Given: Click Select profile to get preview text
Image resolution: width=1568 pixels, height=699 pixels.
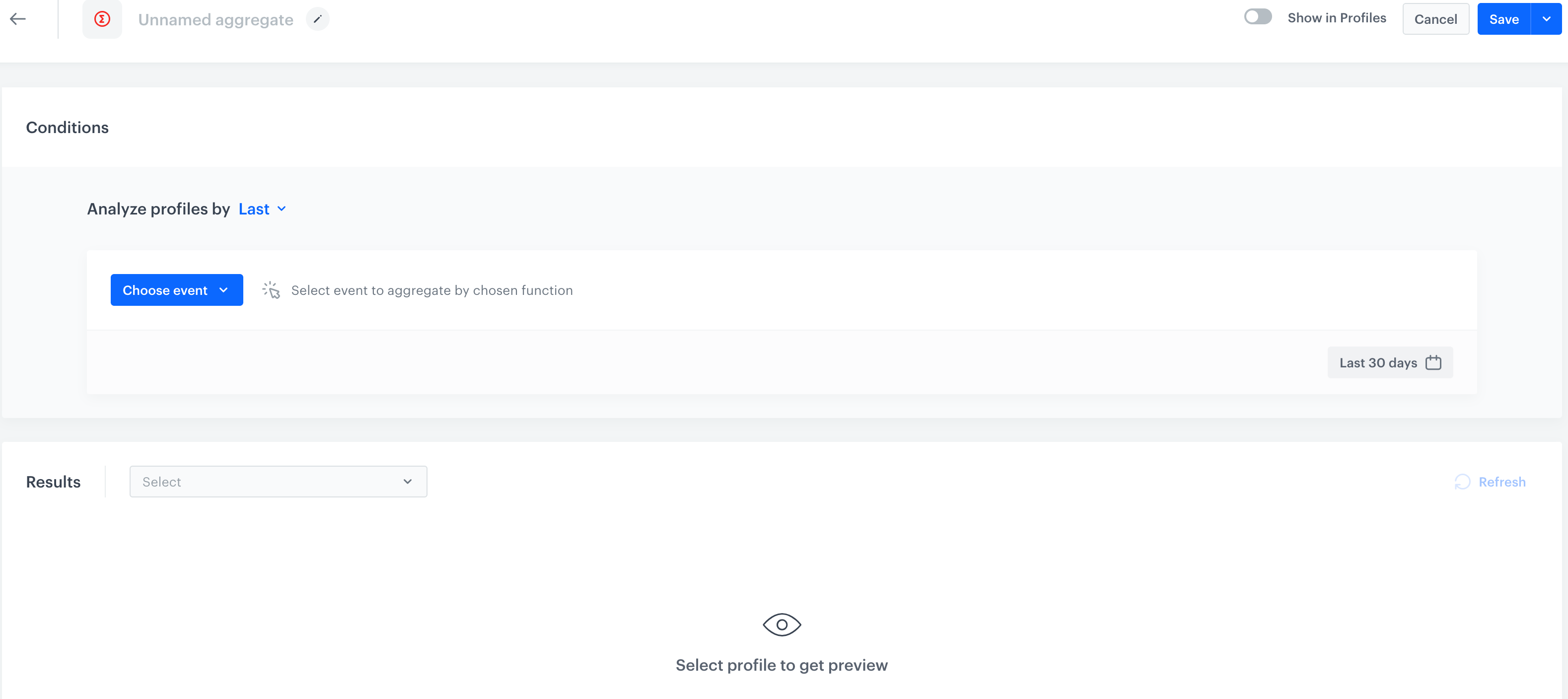Looking at the screenshot, I should click(x=782, y=665).
